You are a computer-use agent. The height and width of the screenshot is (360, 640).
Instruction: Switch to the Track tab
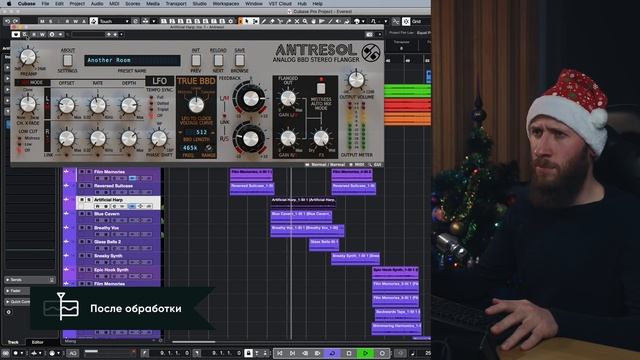click(x=13, y=342)
